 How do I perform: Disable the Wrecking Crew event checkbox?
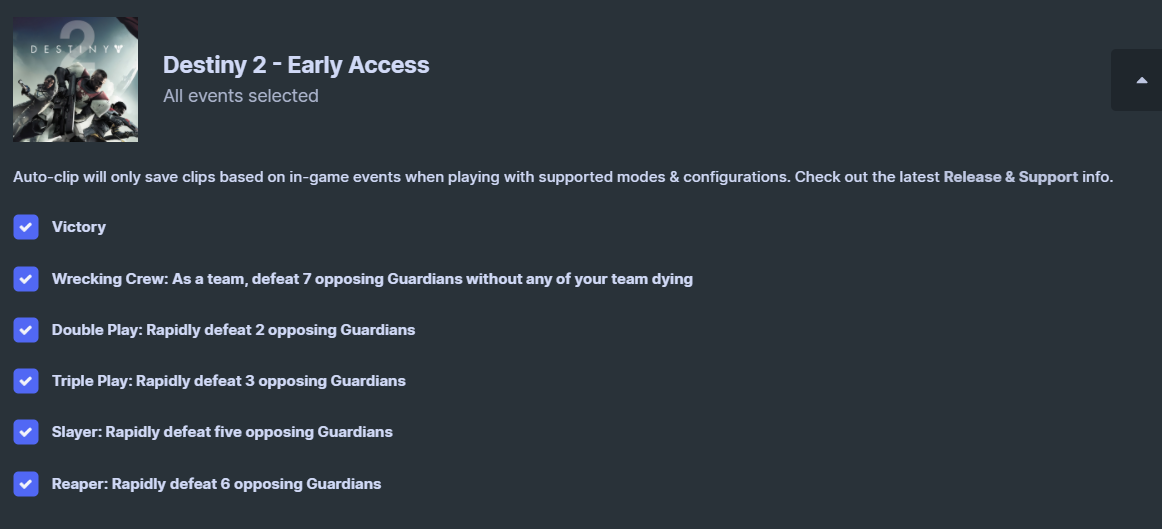tap(26, 279)
